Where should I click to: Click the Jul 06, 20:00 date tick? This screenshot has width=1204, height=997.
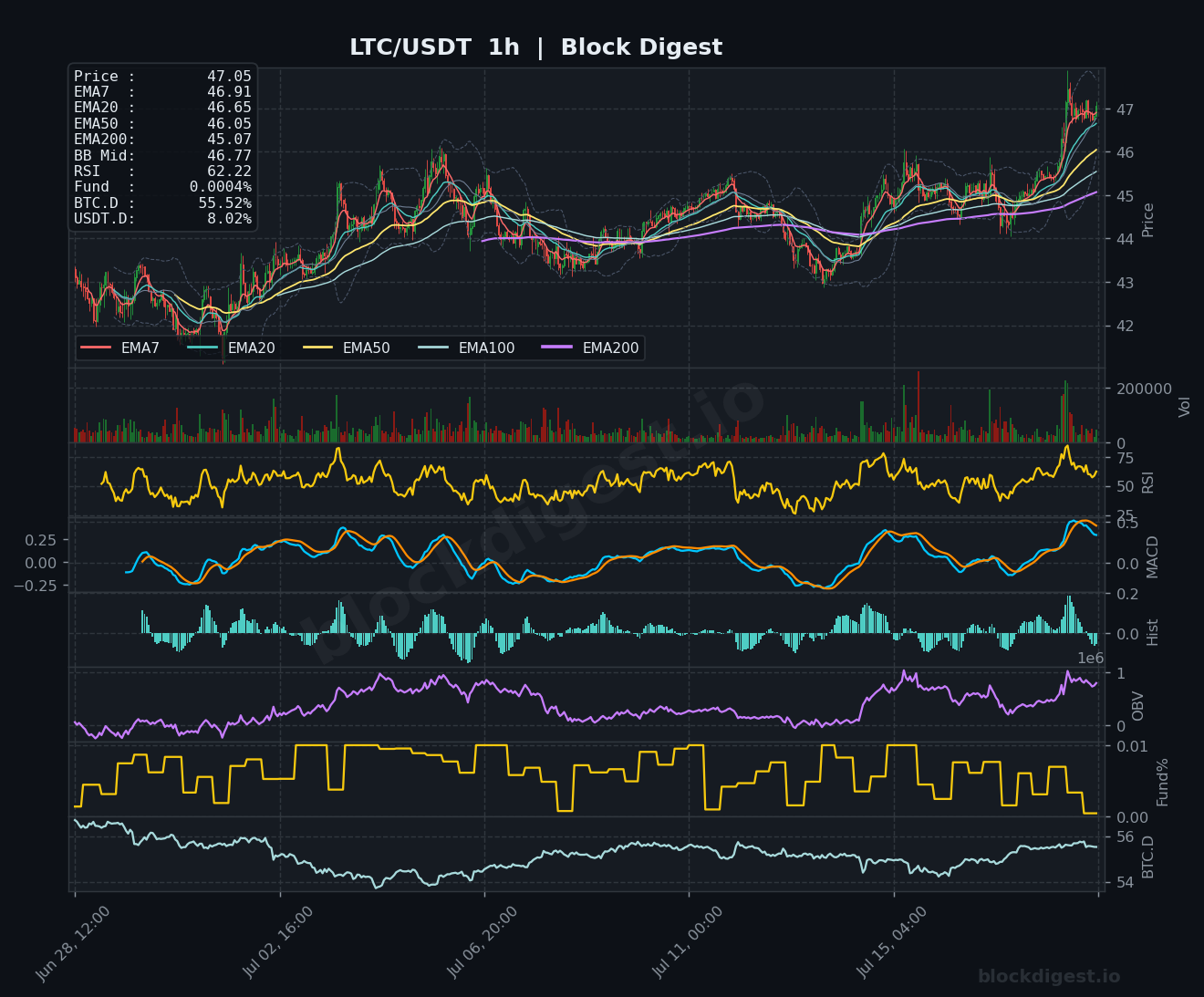point(483,942)
